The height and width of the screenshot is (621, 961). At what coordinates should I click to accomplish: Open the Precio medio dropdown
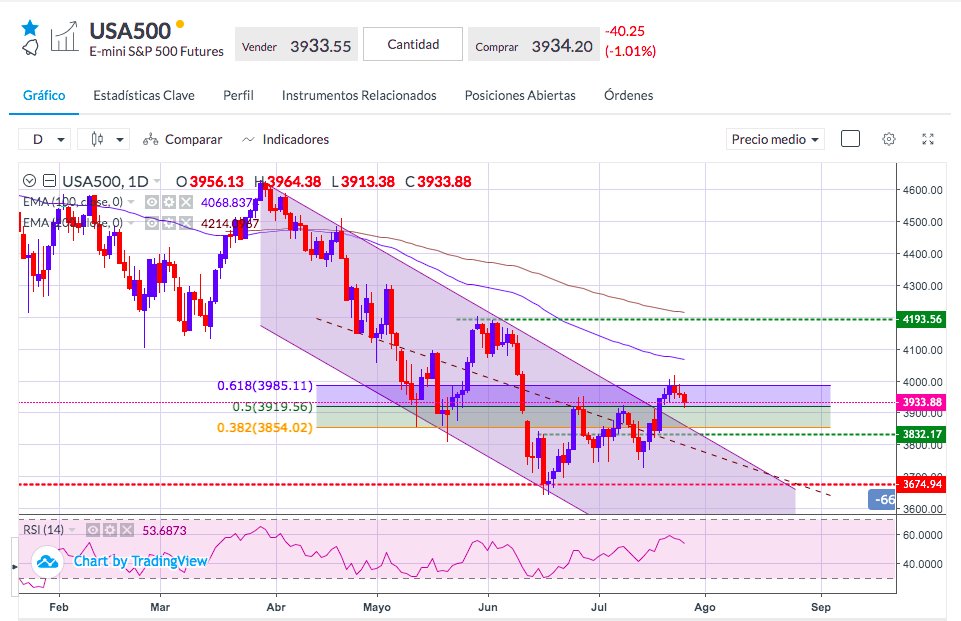coord(775,140)
